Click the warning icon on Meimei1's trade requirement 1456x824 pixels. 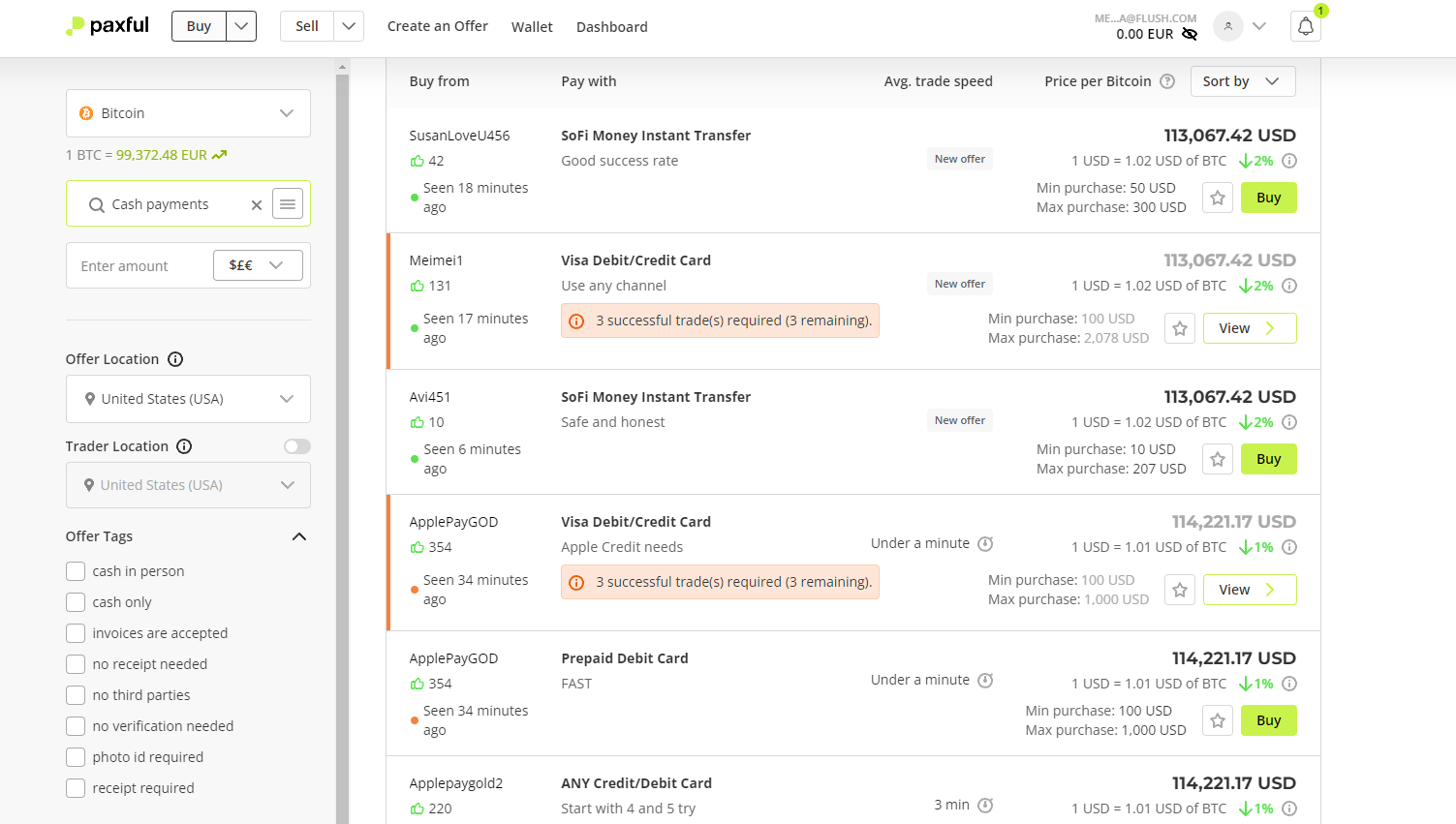576,320
